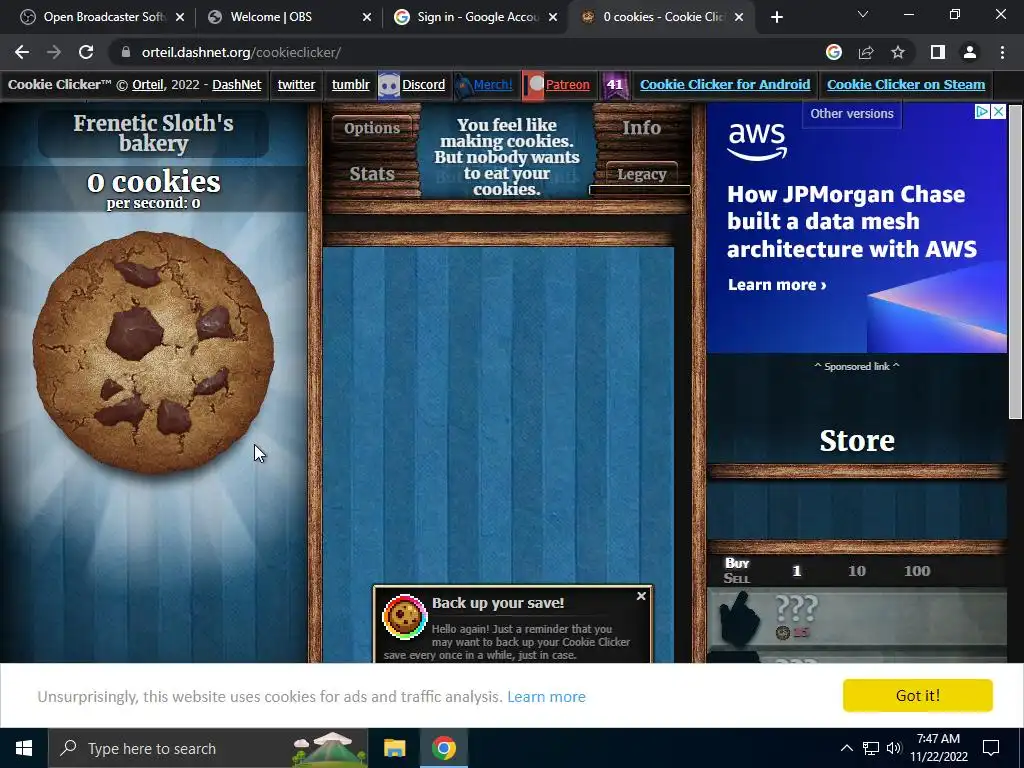The height and width of the screenshot is (768, 1024).
Task: Click the rainbow cookie icon in notification
Action: pyautogui.click(x=404, y=616)
